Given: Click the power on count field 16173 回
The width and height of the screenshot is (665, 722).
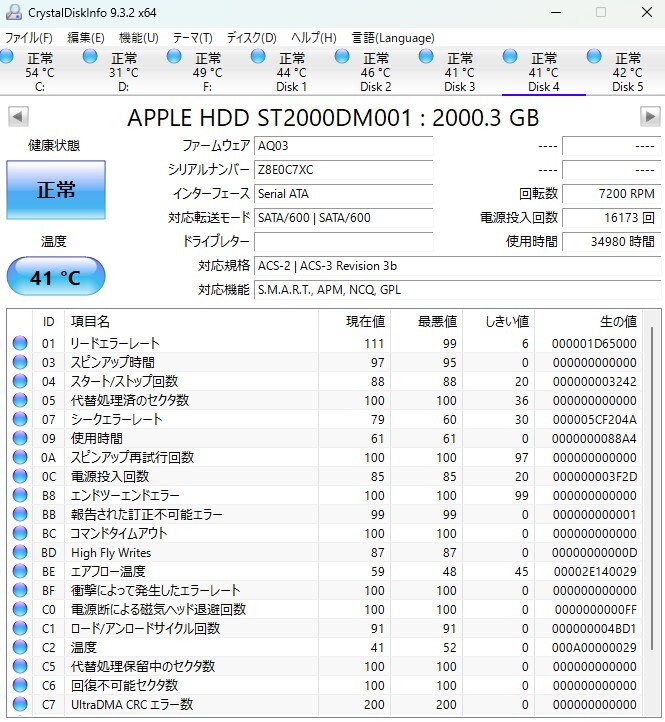Looking at the screenshot, I should coord(612,218).
